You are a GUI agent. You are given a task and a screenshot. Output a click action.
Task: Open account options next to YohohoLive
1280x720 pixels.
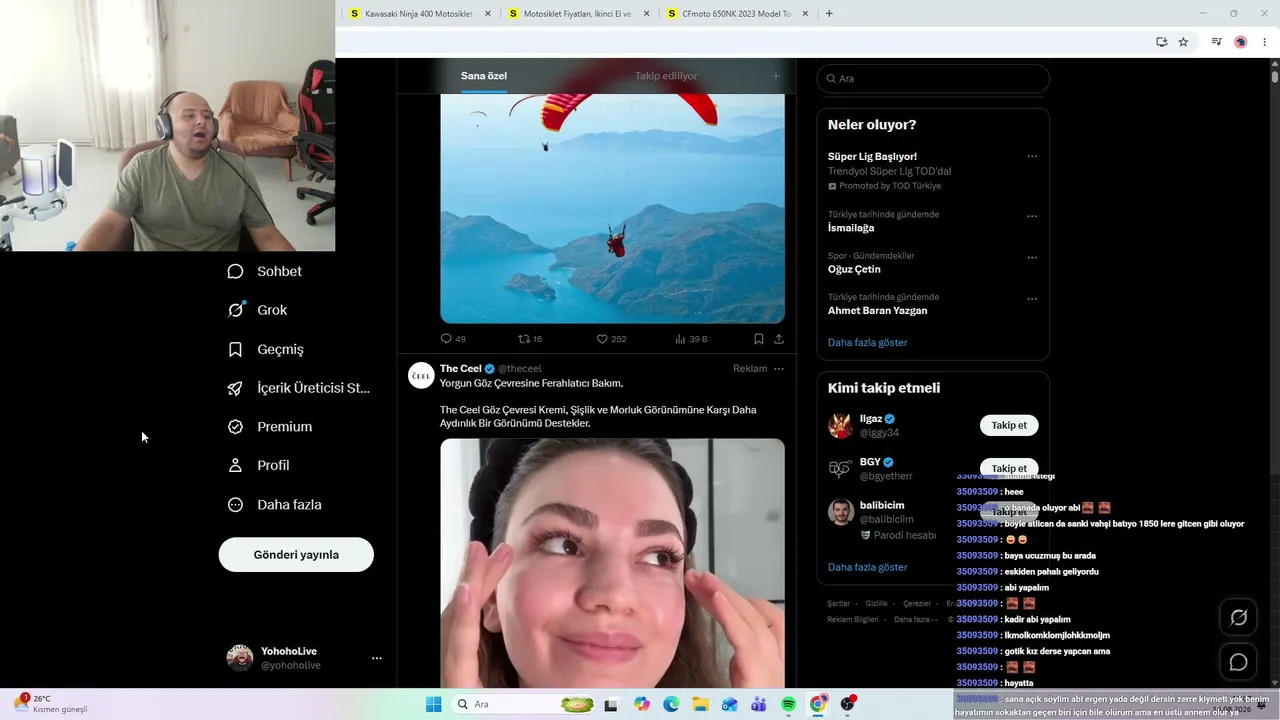pyautogui.click(x=377, y=658)
